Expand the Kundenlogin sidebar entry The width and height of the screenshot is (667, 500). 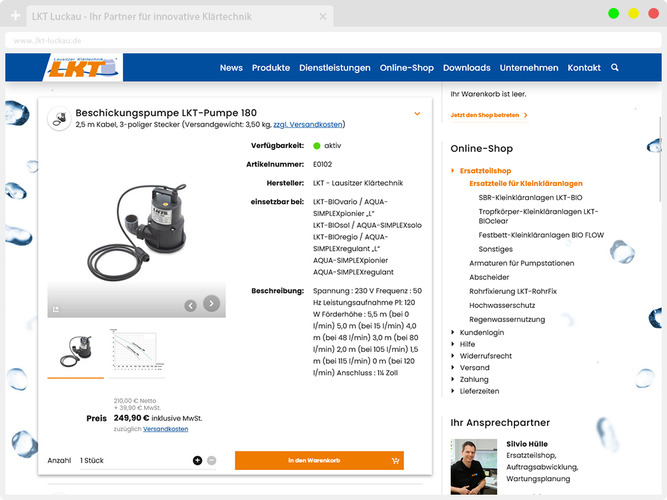(482, 332)
